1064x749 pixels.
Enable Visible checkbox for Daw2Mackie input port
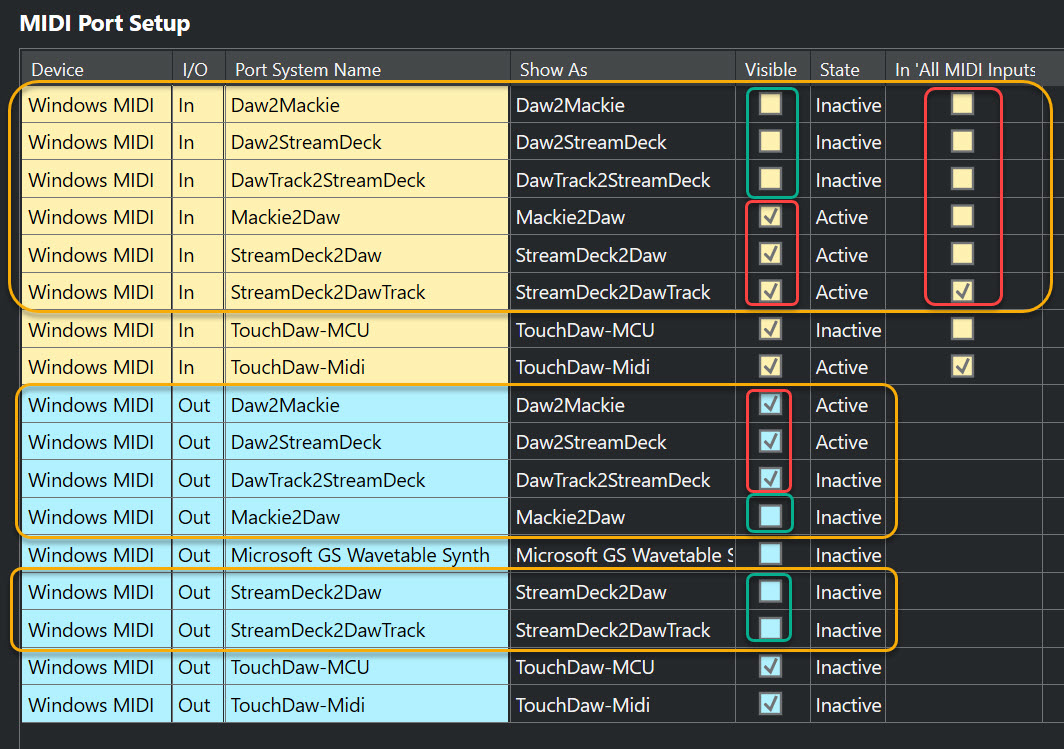pos(770,104)
